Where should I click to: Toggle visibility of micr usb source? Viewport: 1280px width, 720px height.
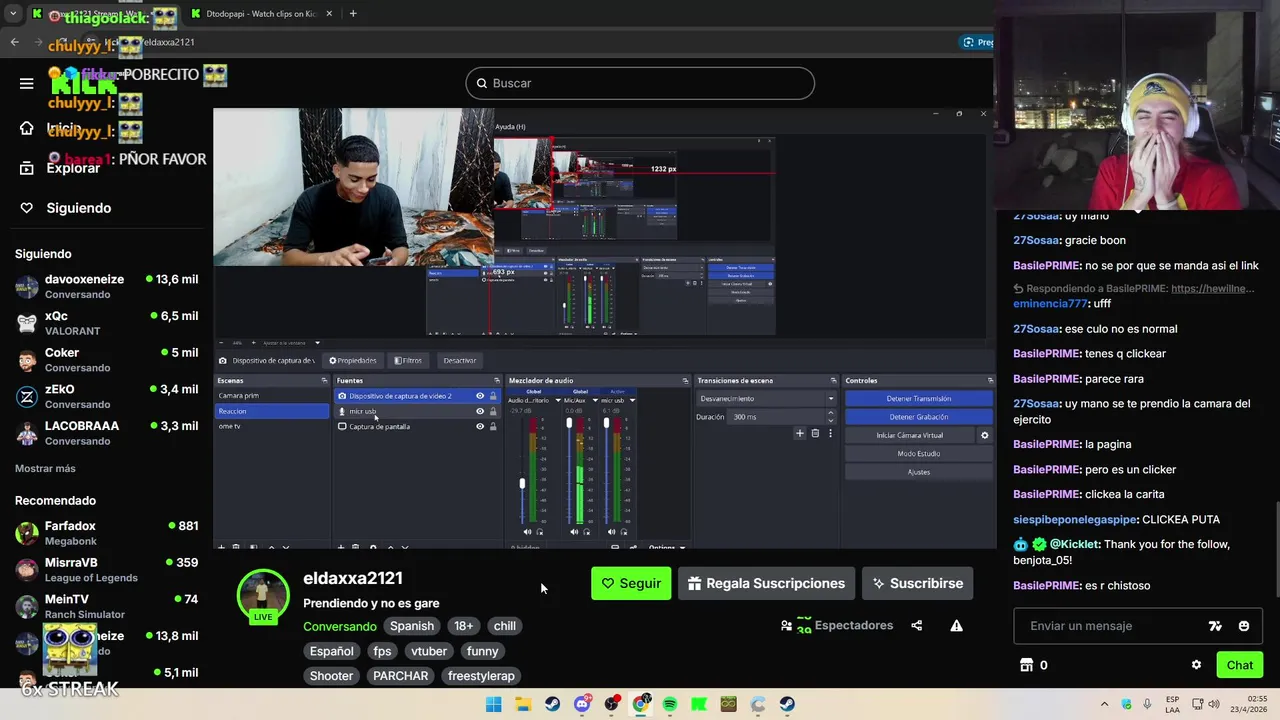point(480,411)
